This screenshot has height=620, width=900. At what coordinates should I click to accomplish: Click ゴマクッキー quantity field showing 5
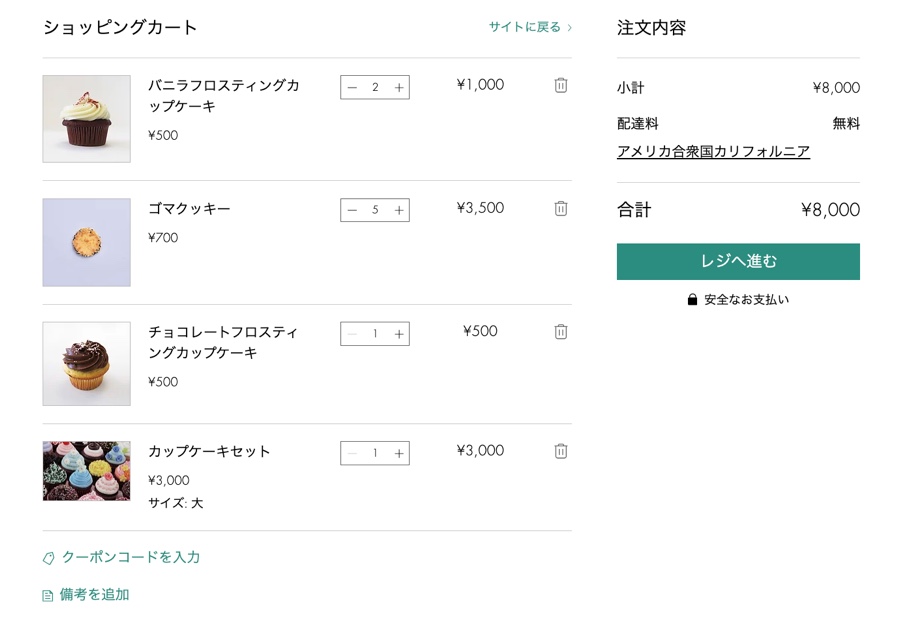tap(375, 210)
